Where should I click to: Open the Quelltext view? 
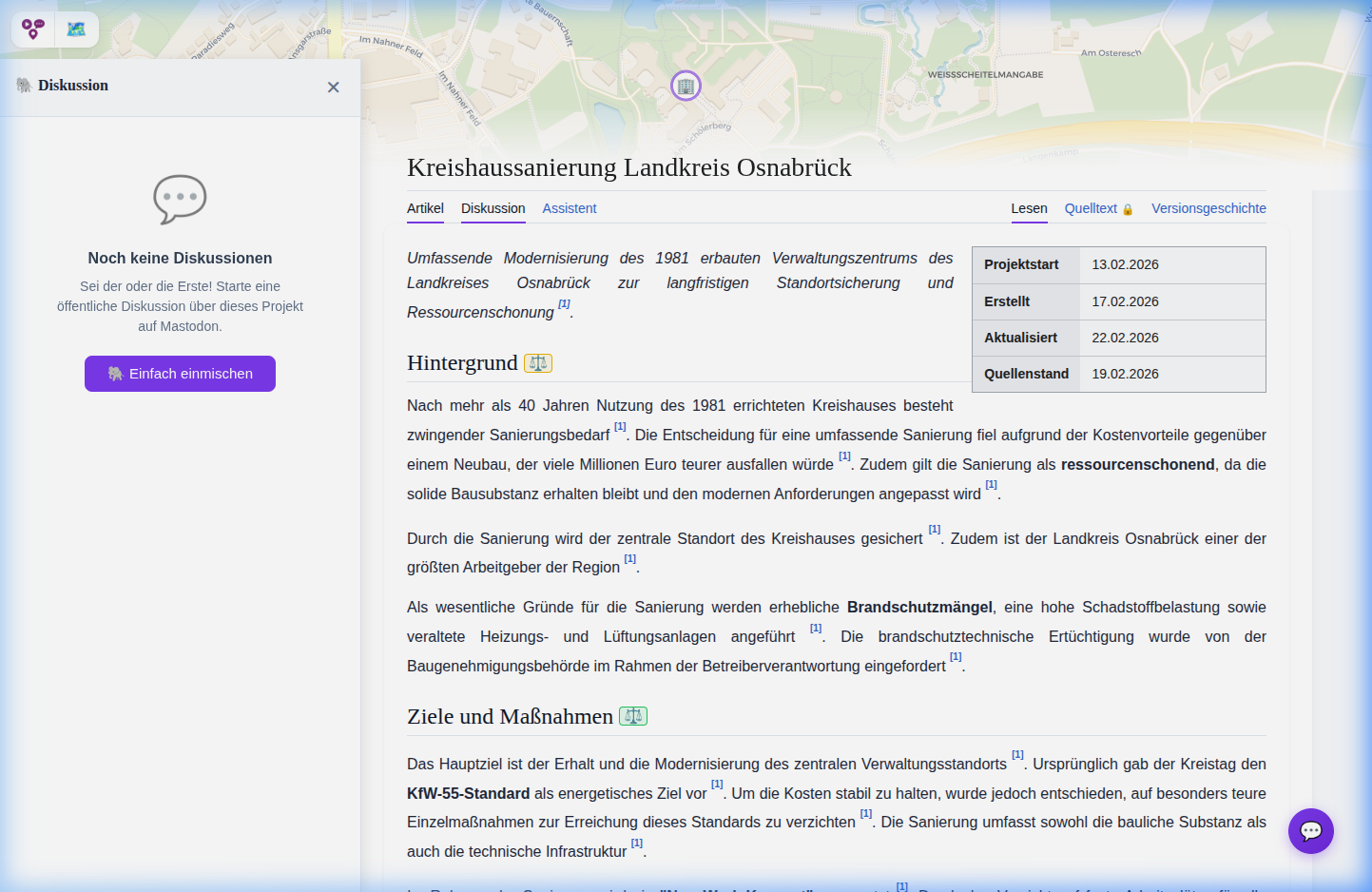[1089, 207]
